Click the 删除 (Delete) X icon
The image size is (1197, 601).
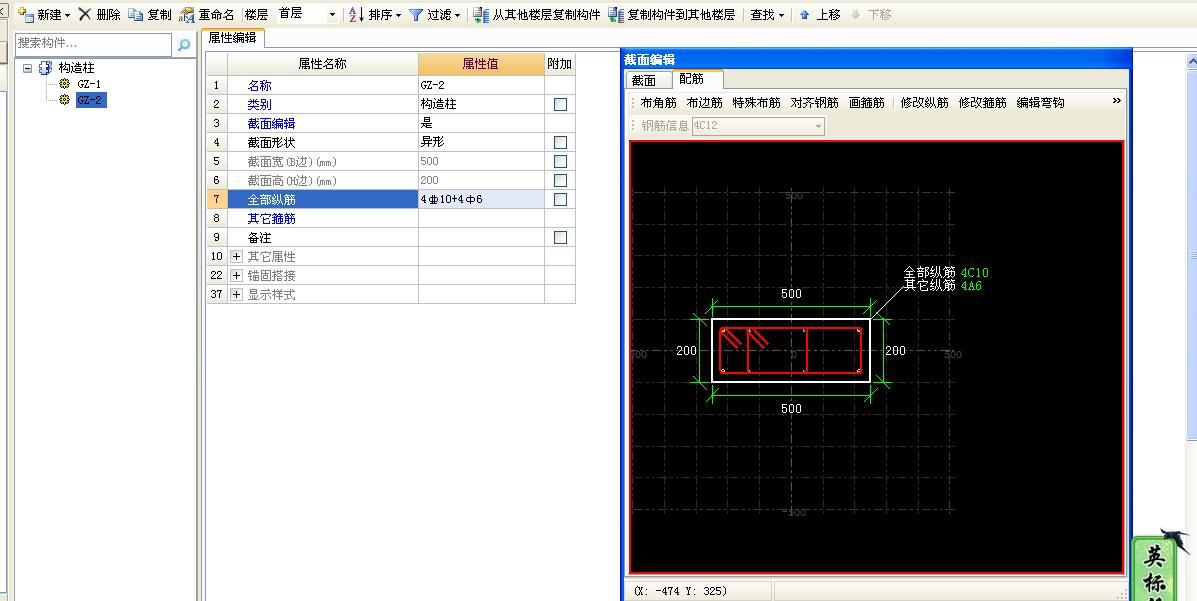point(85,15)
